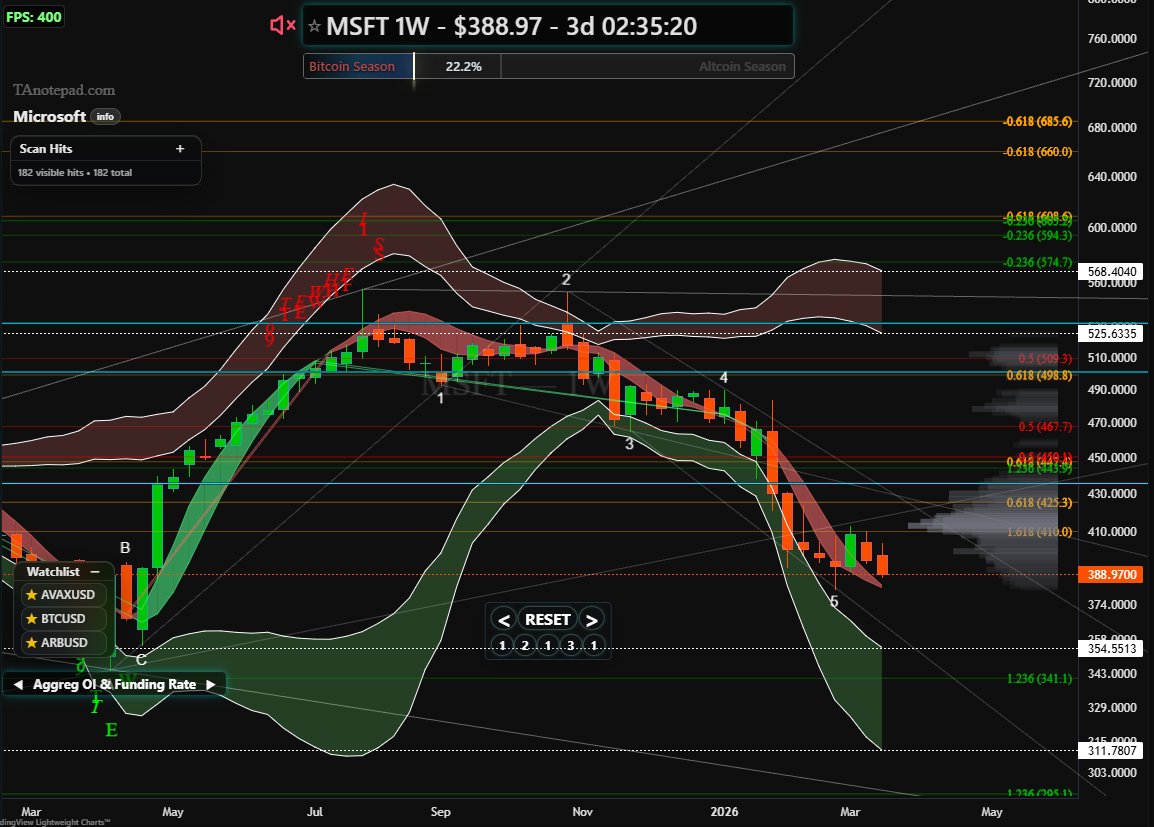
Task: Click the star beside BTCUSD
Action: tap(32, 619)
